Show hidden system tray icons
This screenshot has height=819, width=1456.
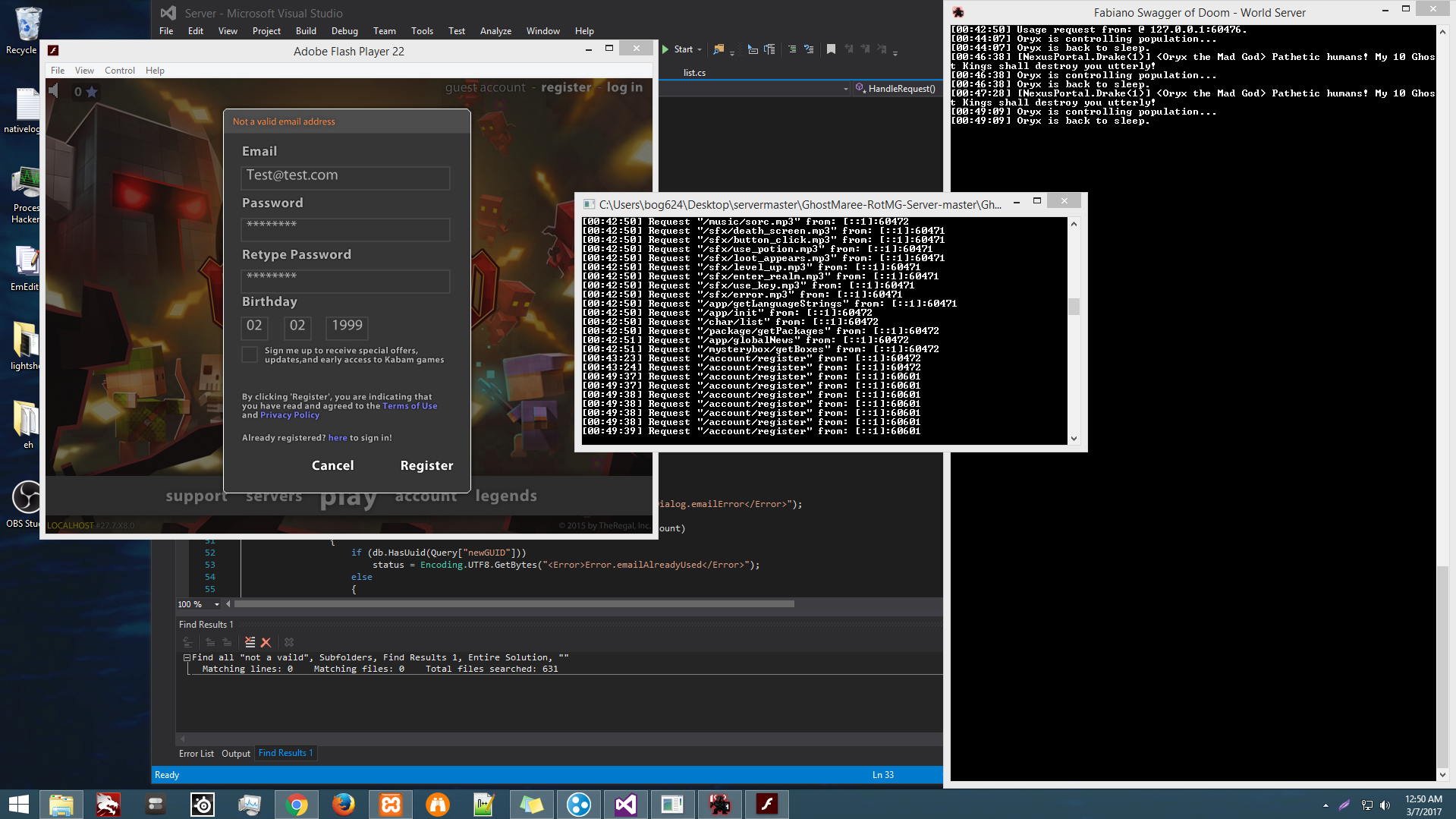coord(1325,805)
